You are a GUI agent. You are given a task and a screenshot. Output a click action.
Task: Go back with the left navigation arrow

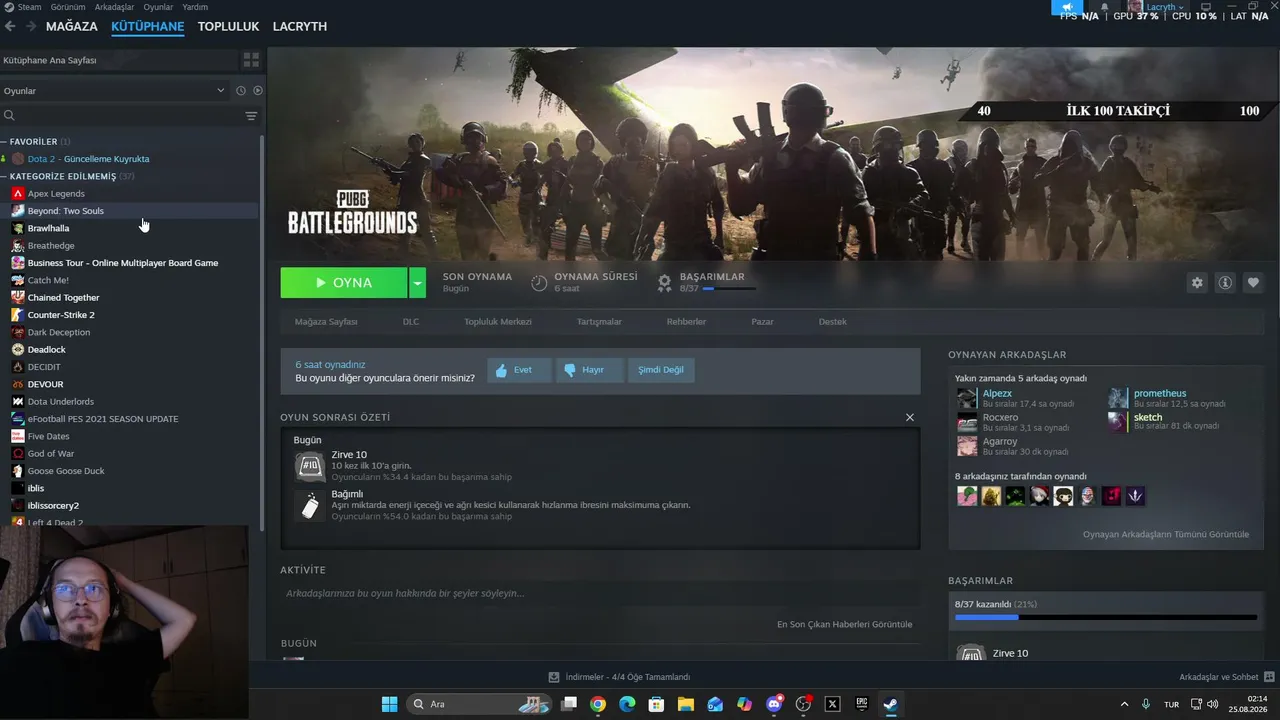(10, 26)
